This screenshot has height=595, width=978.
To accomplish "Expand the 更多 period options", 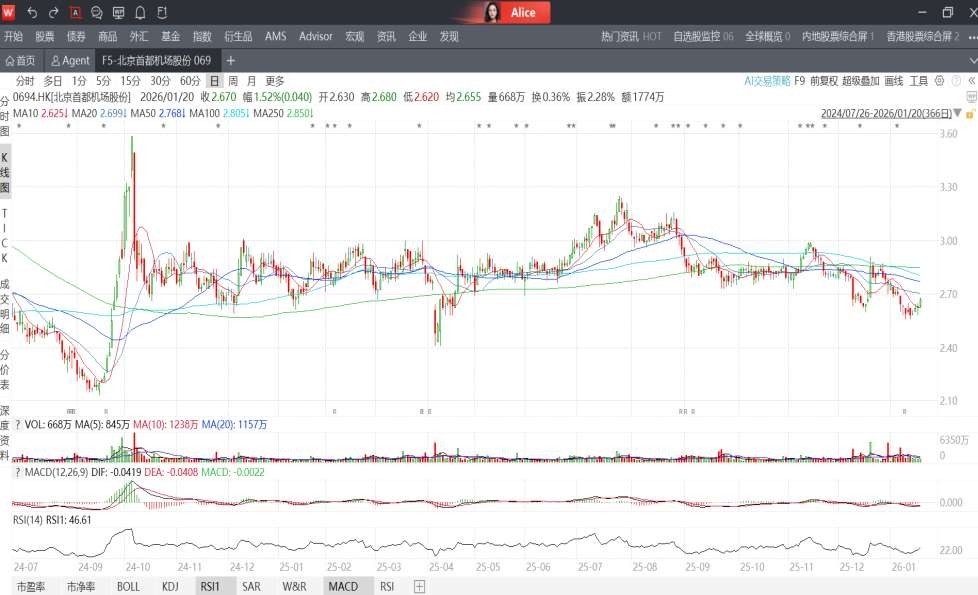I will pyautogui.click(x=275, y=81).
